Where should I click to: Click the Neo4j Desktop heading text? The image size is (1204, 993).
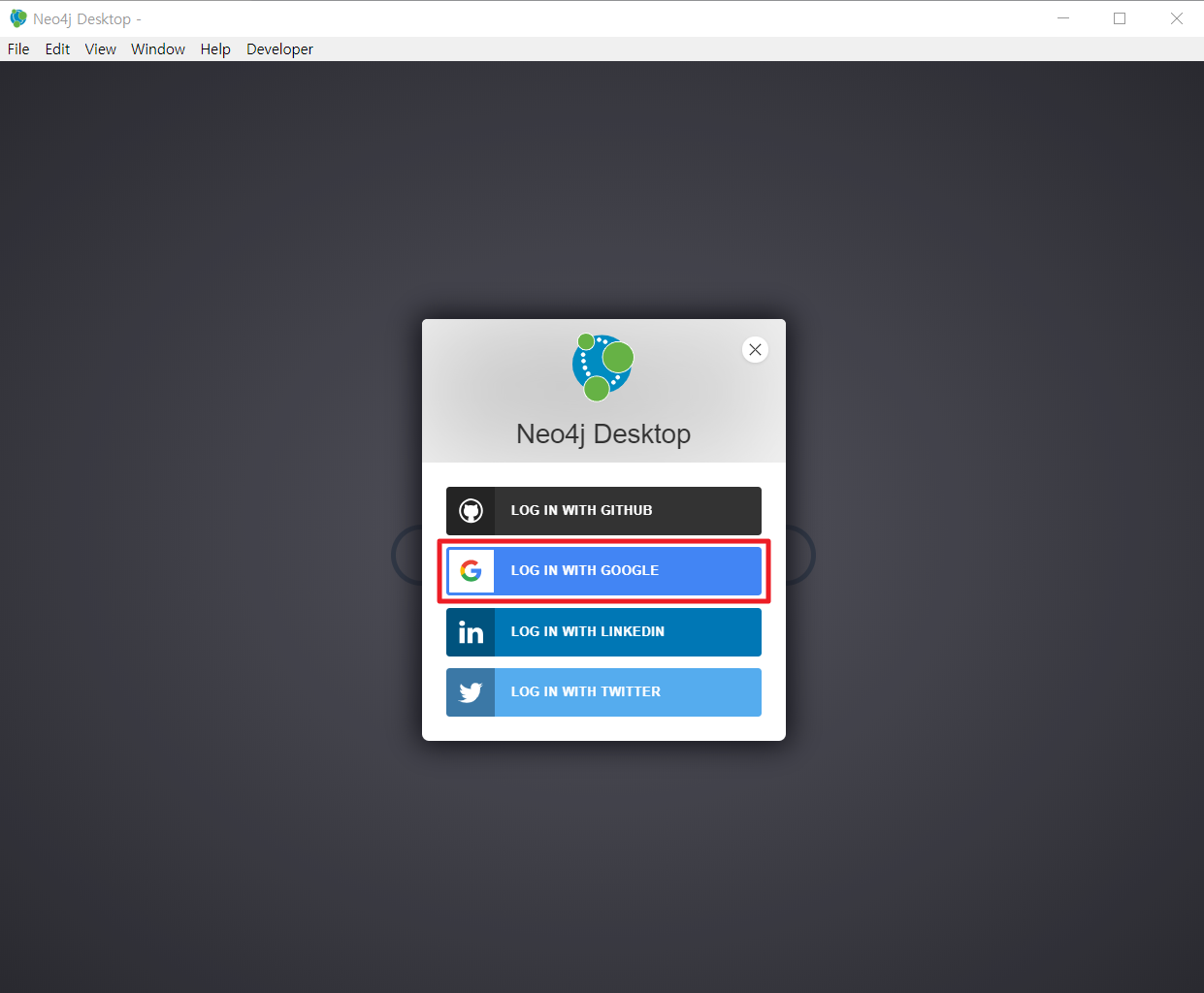tap(603, 434)
